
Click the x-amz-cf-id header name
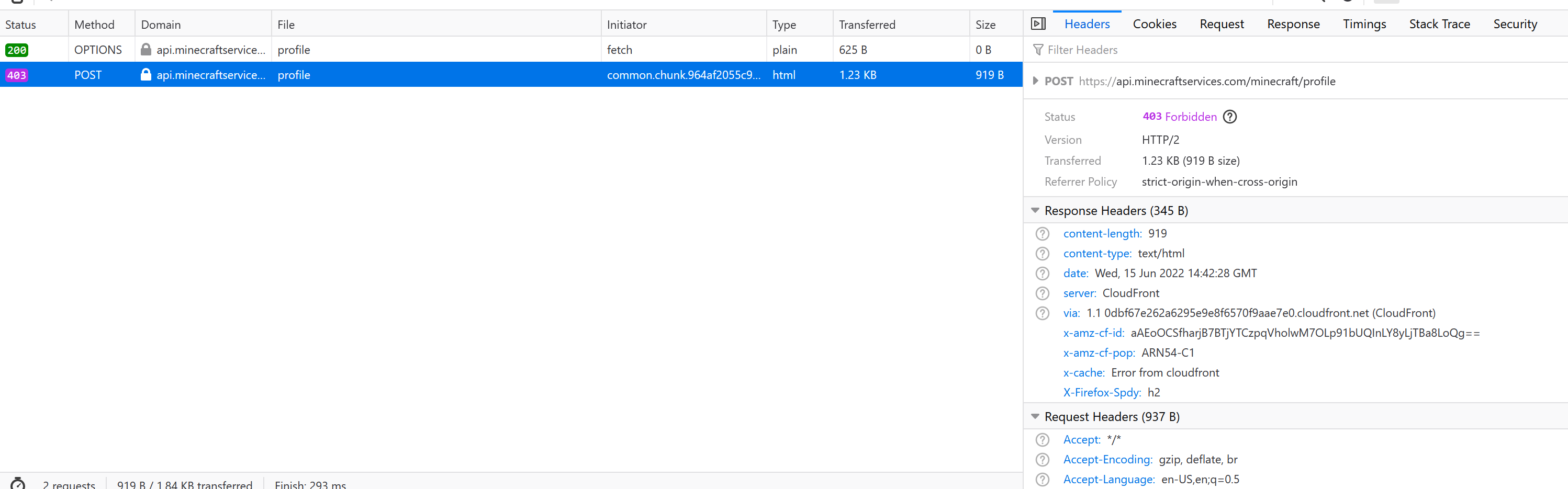[x=1094, y=333]
